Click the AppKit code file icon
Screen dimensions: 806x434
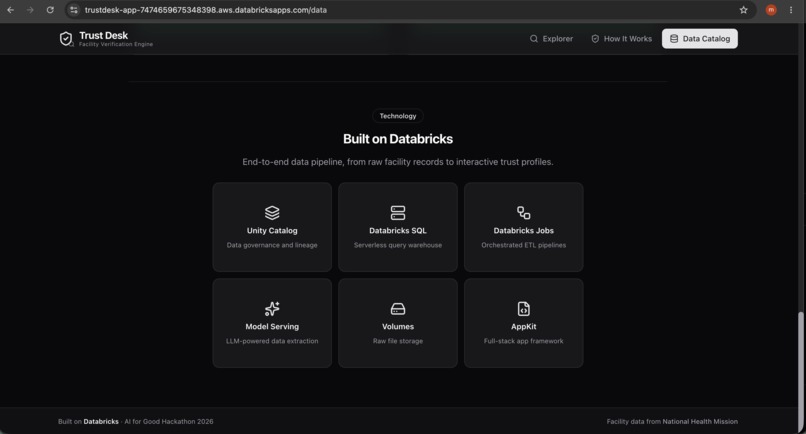pos(523,309)
